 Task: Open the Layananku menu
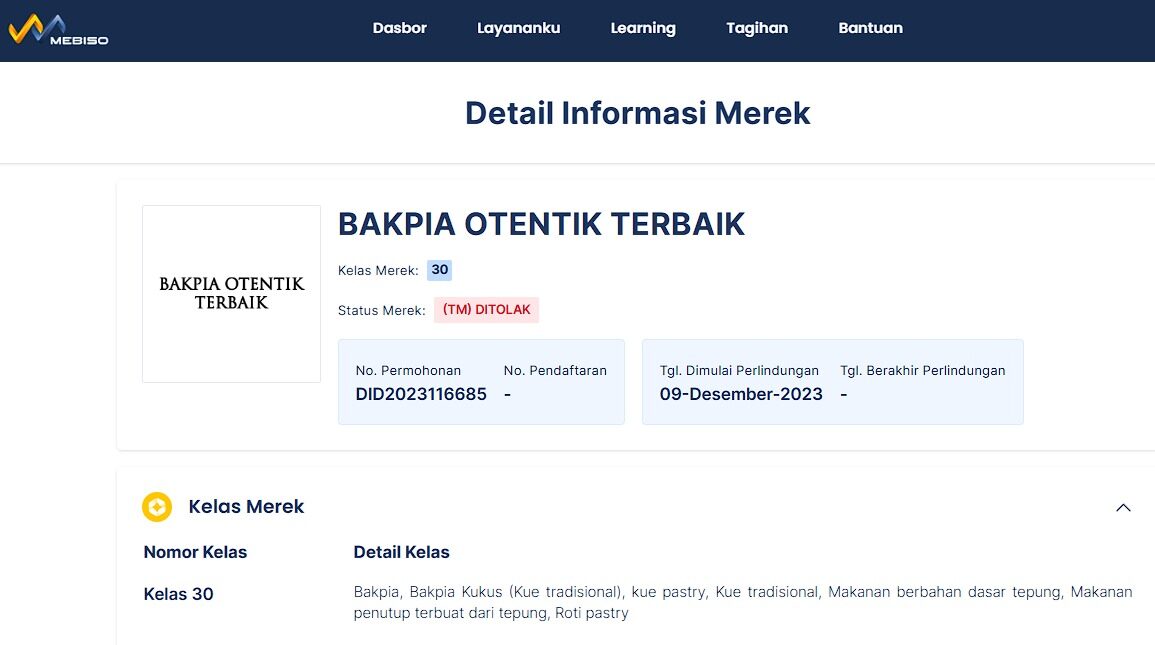519,28
